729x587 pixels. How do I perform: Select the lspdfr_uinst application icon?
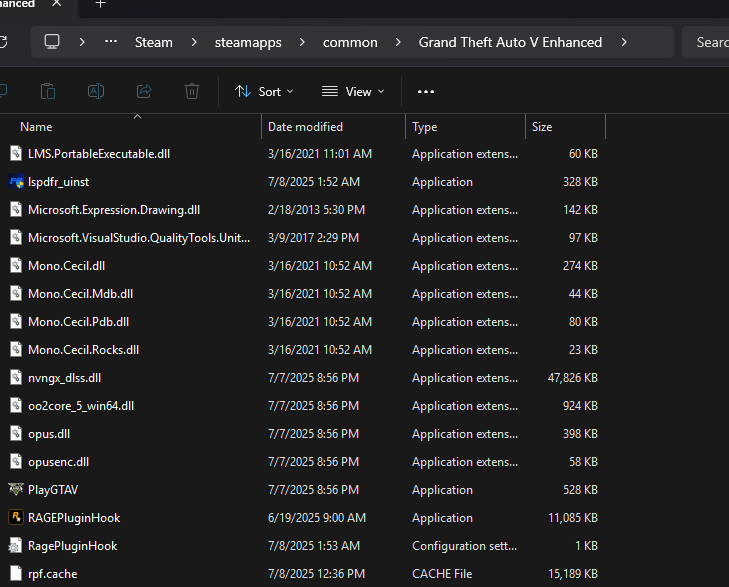tap(16, 182)
